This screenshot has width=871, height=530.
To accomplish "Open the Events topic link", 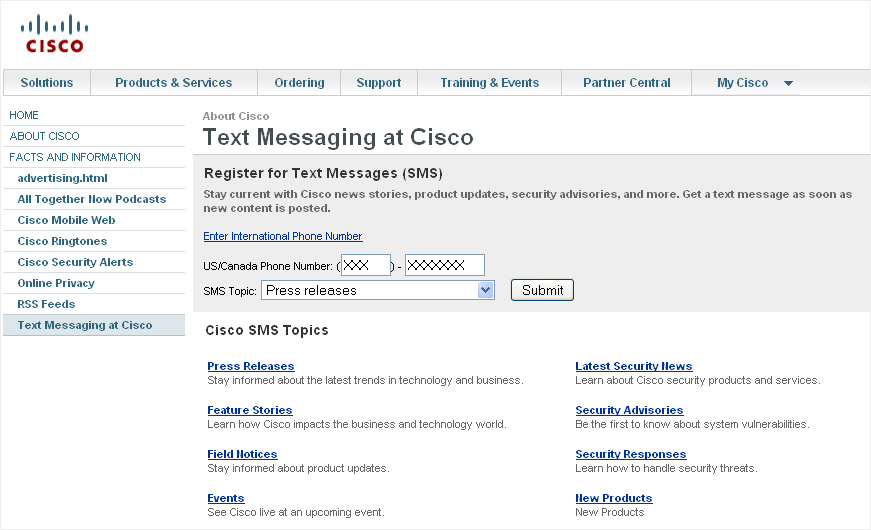I will tap(226, 498).
